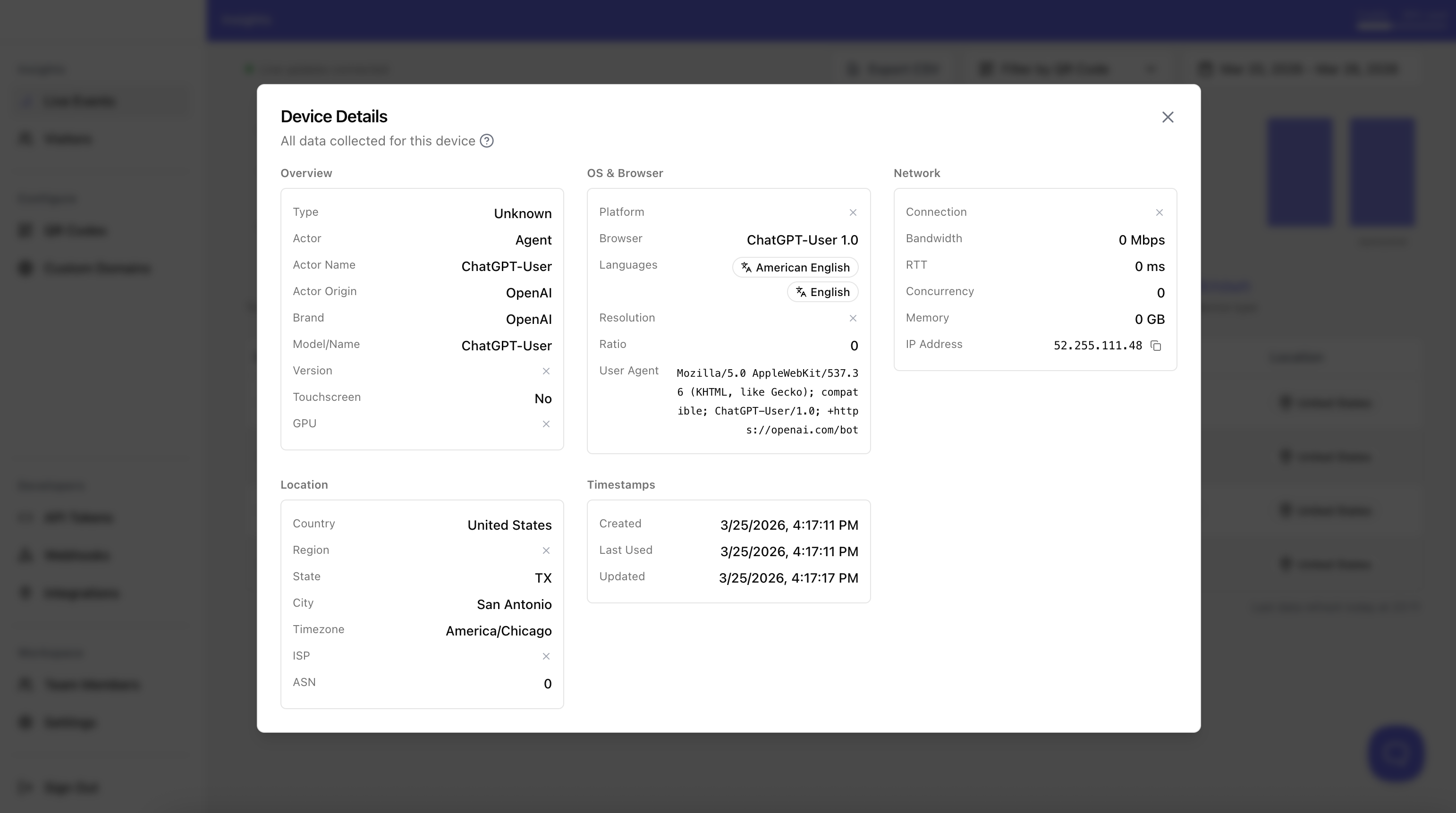Click the translate icon on the English tag
Screen dimensions: 1456x813
click(x=801, y=292)
